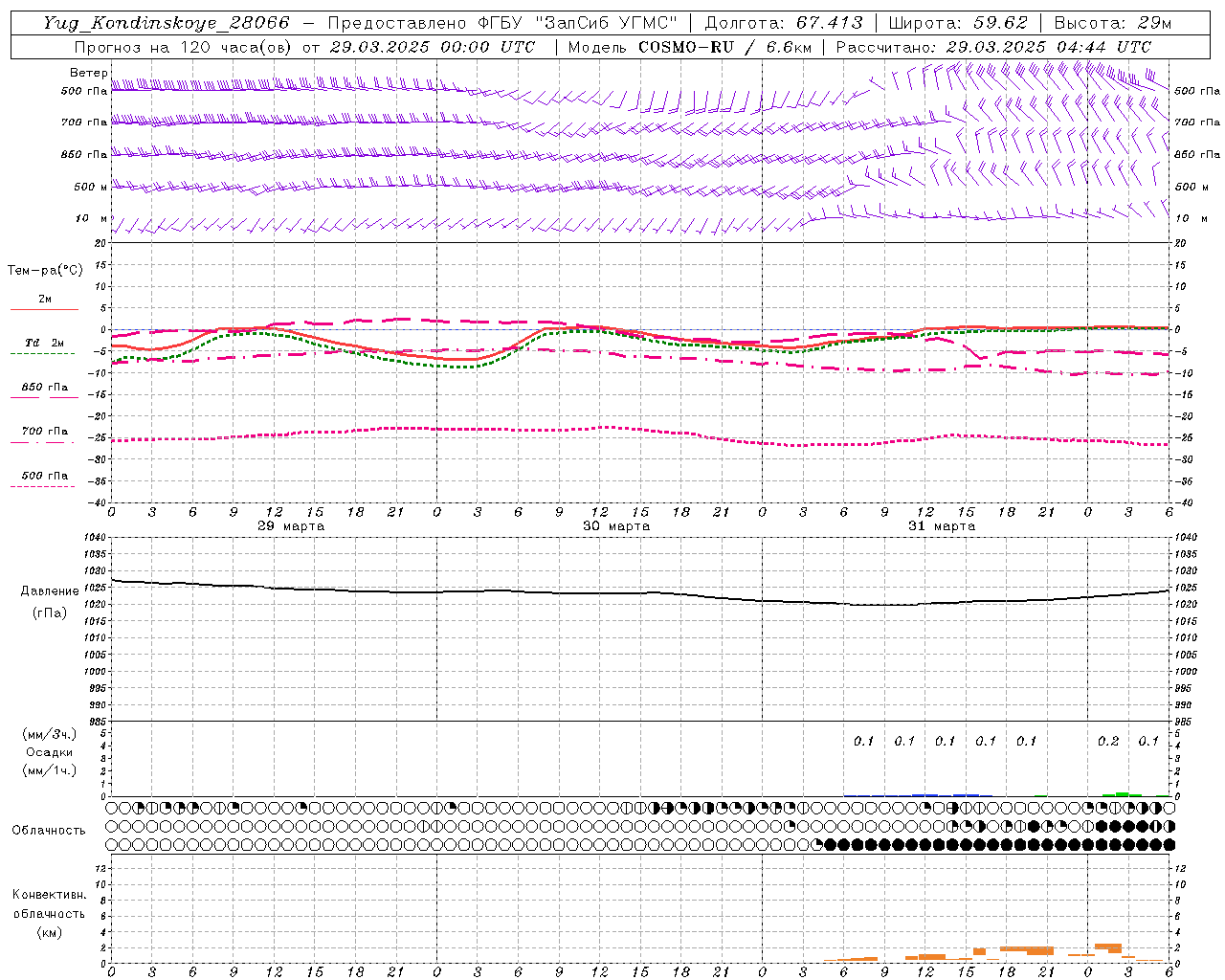Click the Прогноз на 120 часа(ов) text

point(183,47)
